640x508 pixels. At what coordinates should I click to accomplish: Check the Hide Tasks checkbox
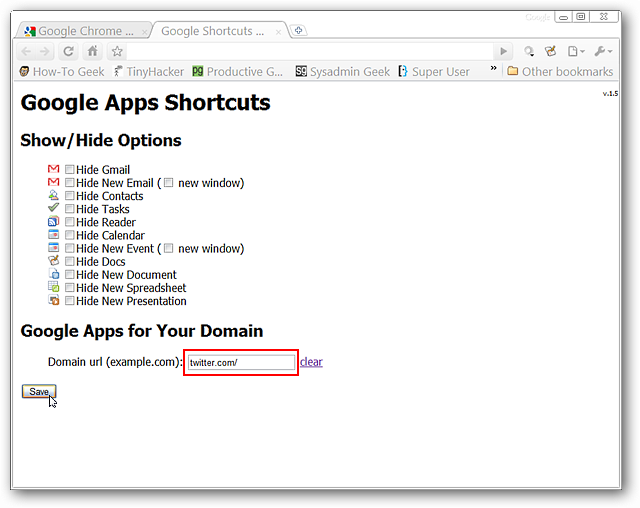point(70,209)
